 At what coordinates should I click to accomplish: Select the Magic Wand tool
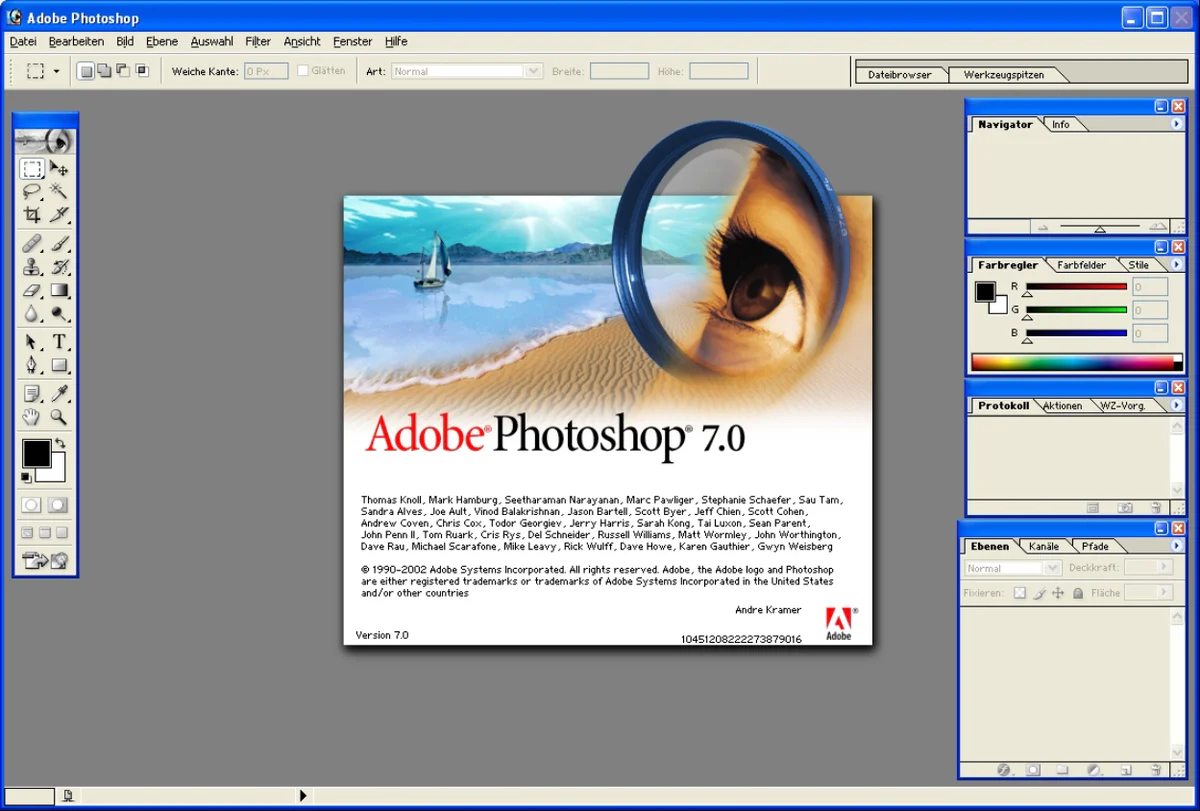coord(58,192)
